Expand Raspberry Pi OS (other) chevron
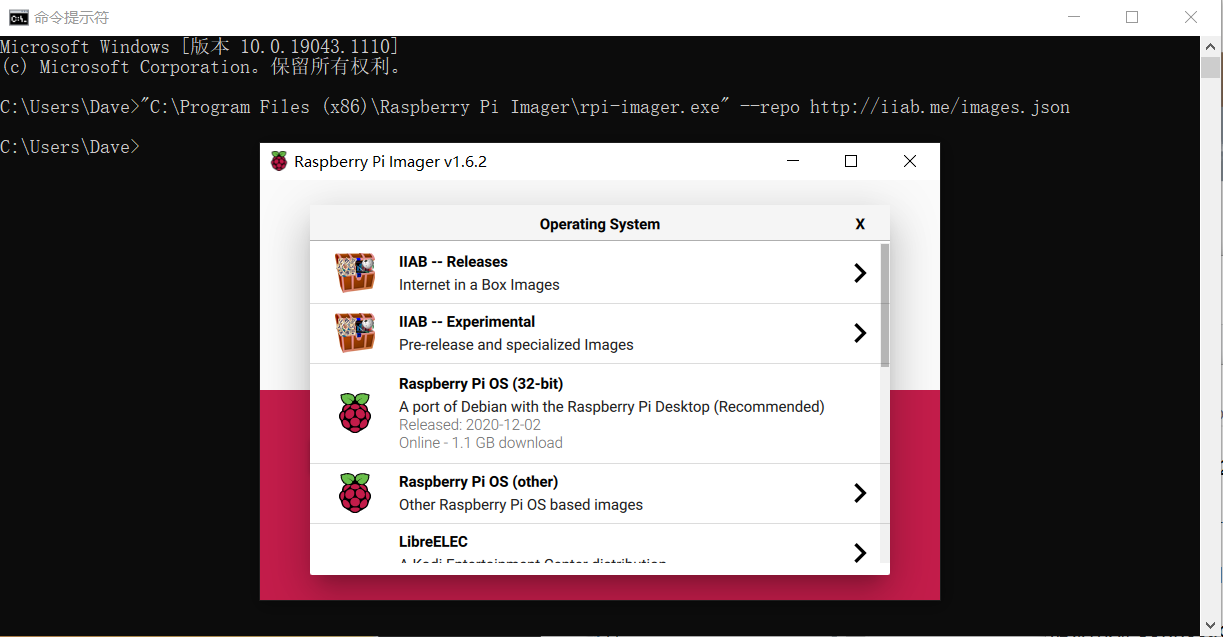1223x637 pixels. click(860, 493)
